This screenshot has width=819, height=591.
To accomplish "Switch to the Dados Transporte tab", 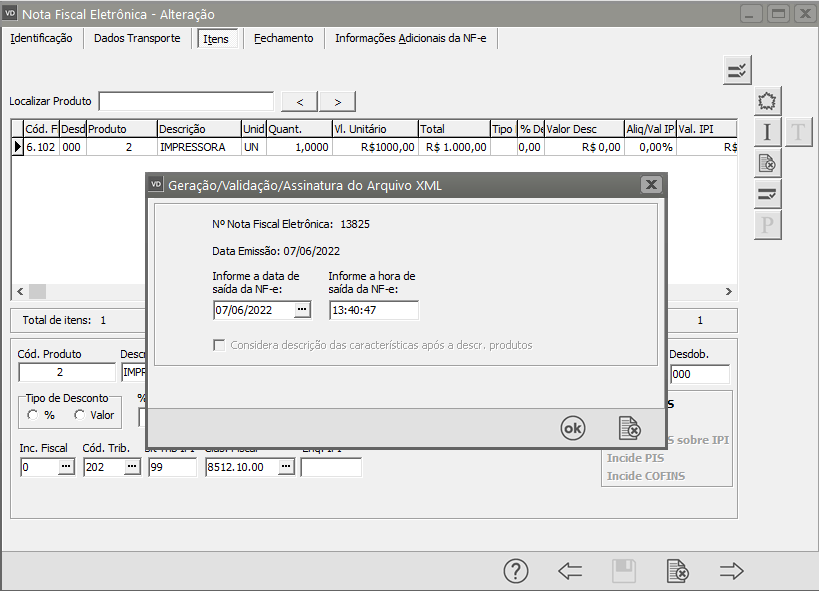I will click(137, 38).
